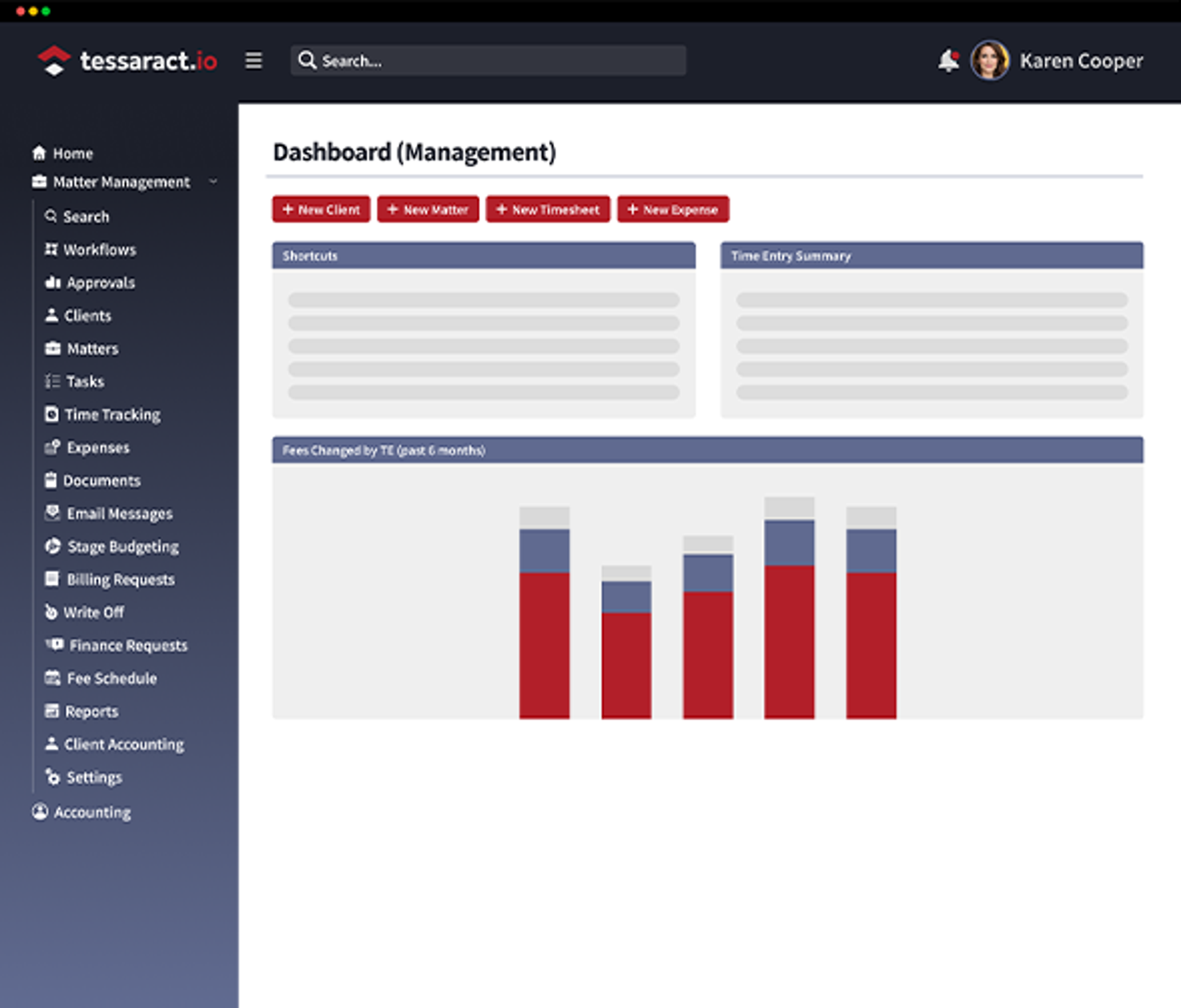Screen dimensions: 1181x1008
Task: Open Client Accounting menu item
Action: pos(124,745)
